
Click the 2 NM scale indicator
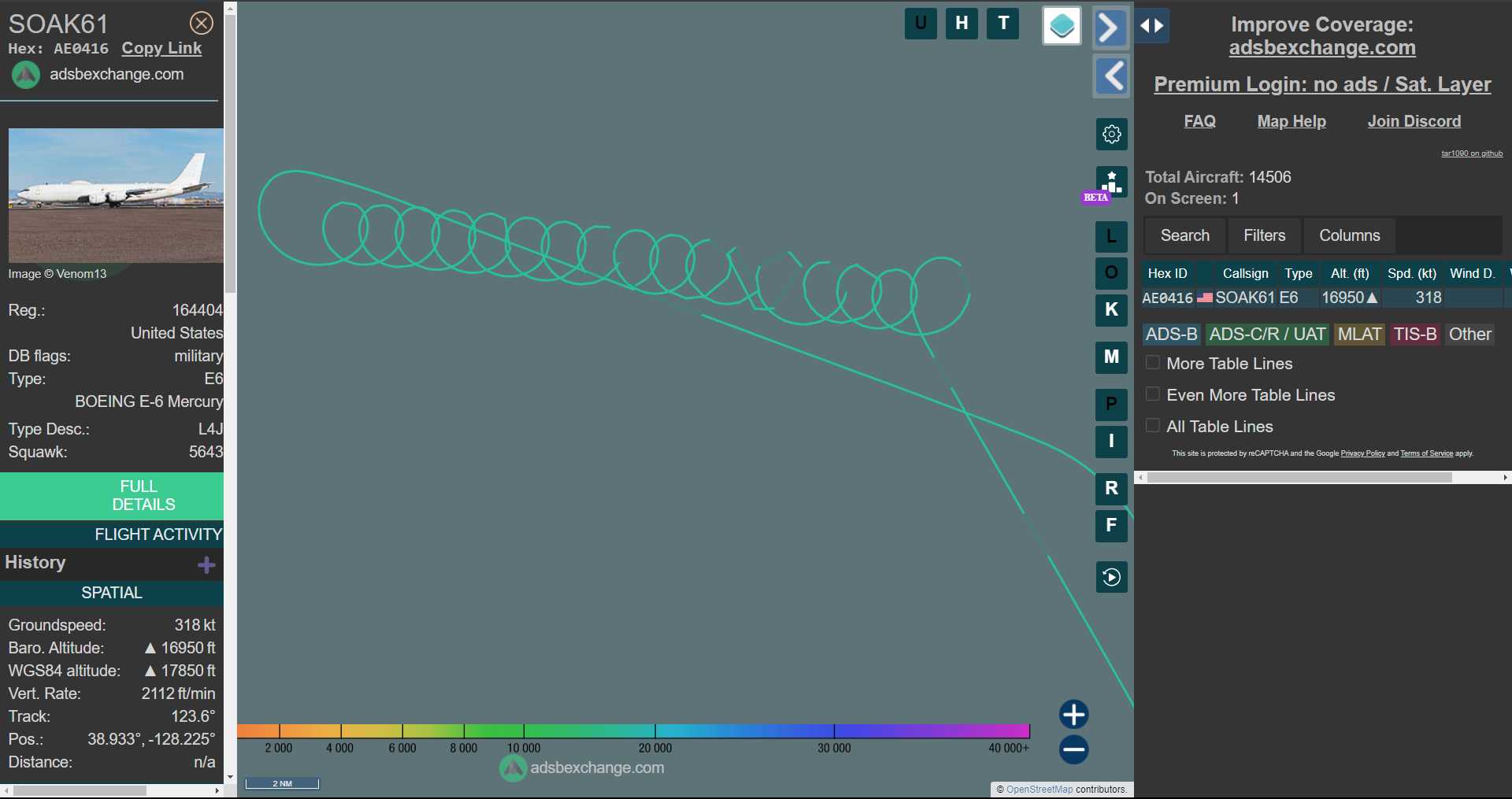click(282, 783)
